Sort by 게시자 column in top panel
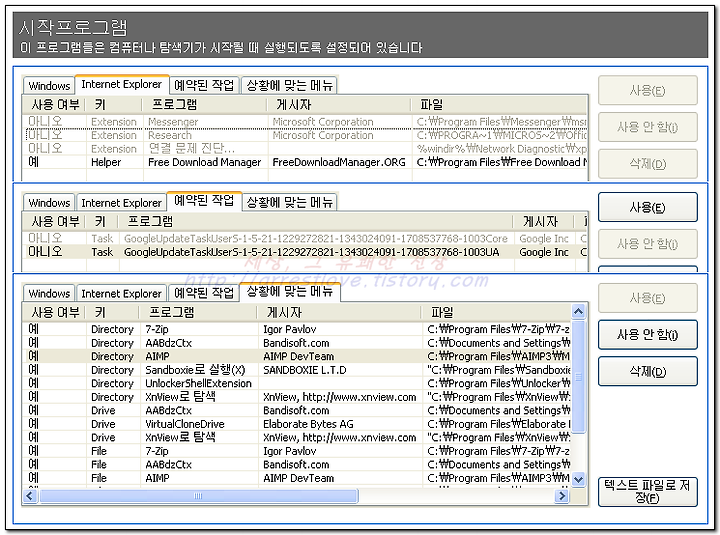720x535 pixels. [339, 105]
